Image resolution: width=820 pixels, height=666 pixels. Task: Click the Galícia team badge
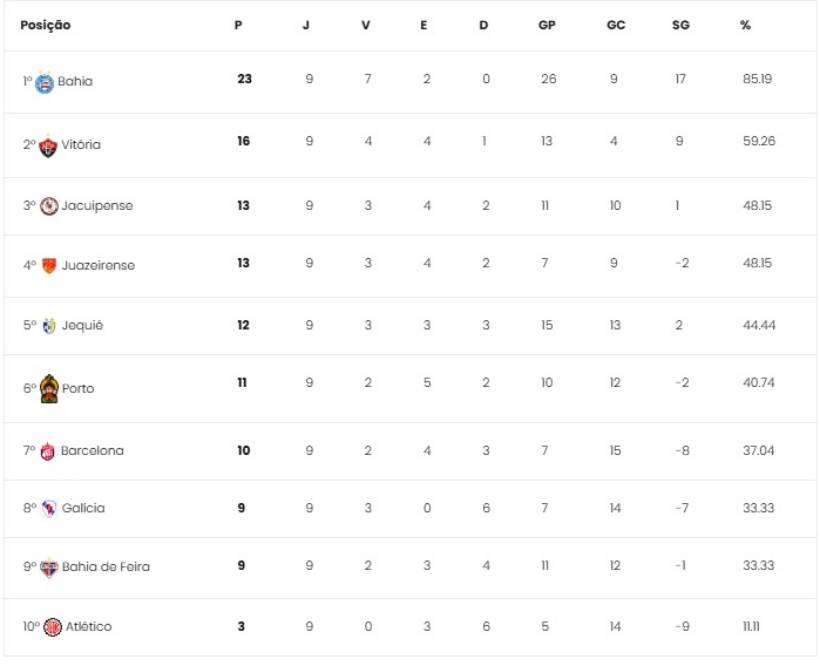pyautogui.click(x=49, y=508)
